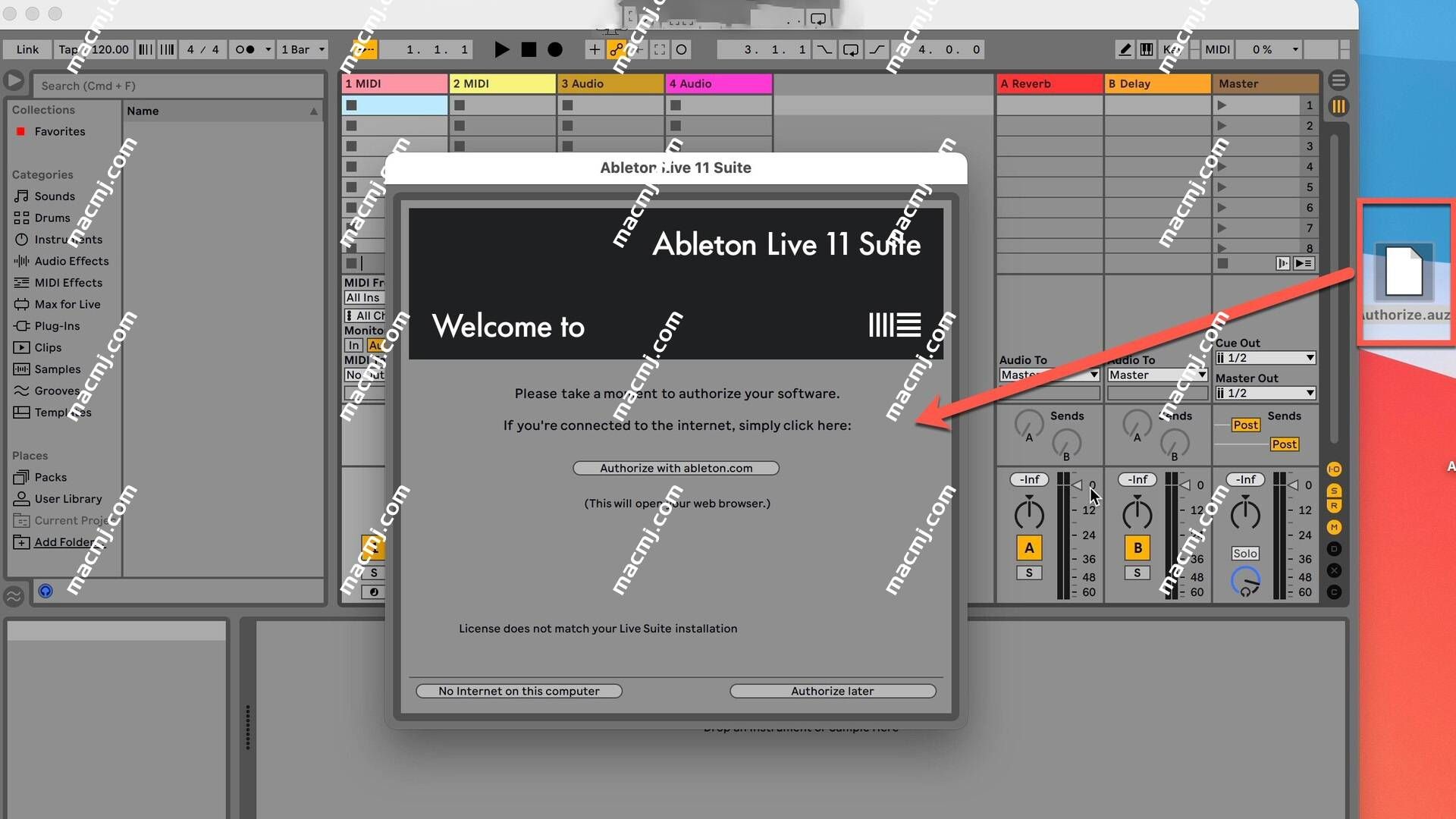Click the Stop button in transport bar
1456x819 pixels.
[528, 49]
